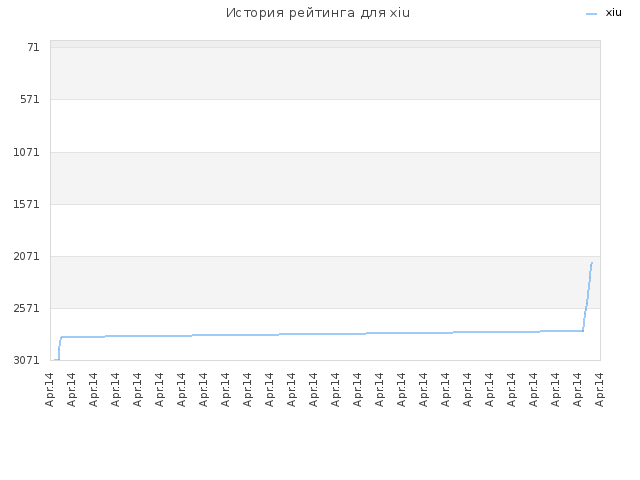Click the 2071 y-axis label
This screenshot has height=480, width=640.
27,257
